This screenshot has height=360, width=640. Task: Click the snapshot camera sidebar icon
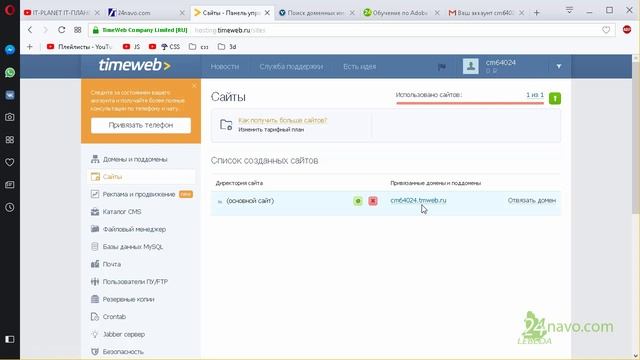10,117
